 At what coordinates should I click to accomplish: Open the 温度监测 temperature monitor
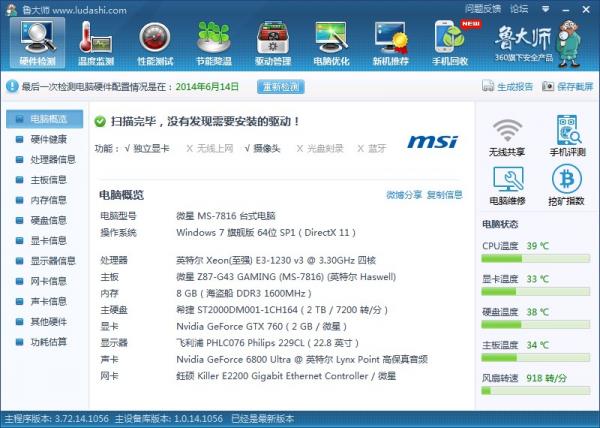click(96, 43)
